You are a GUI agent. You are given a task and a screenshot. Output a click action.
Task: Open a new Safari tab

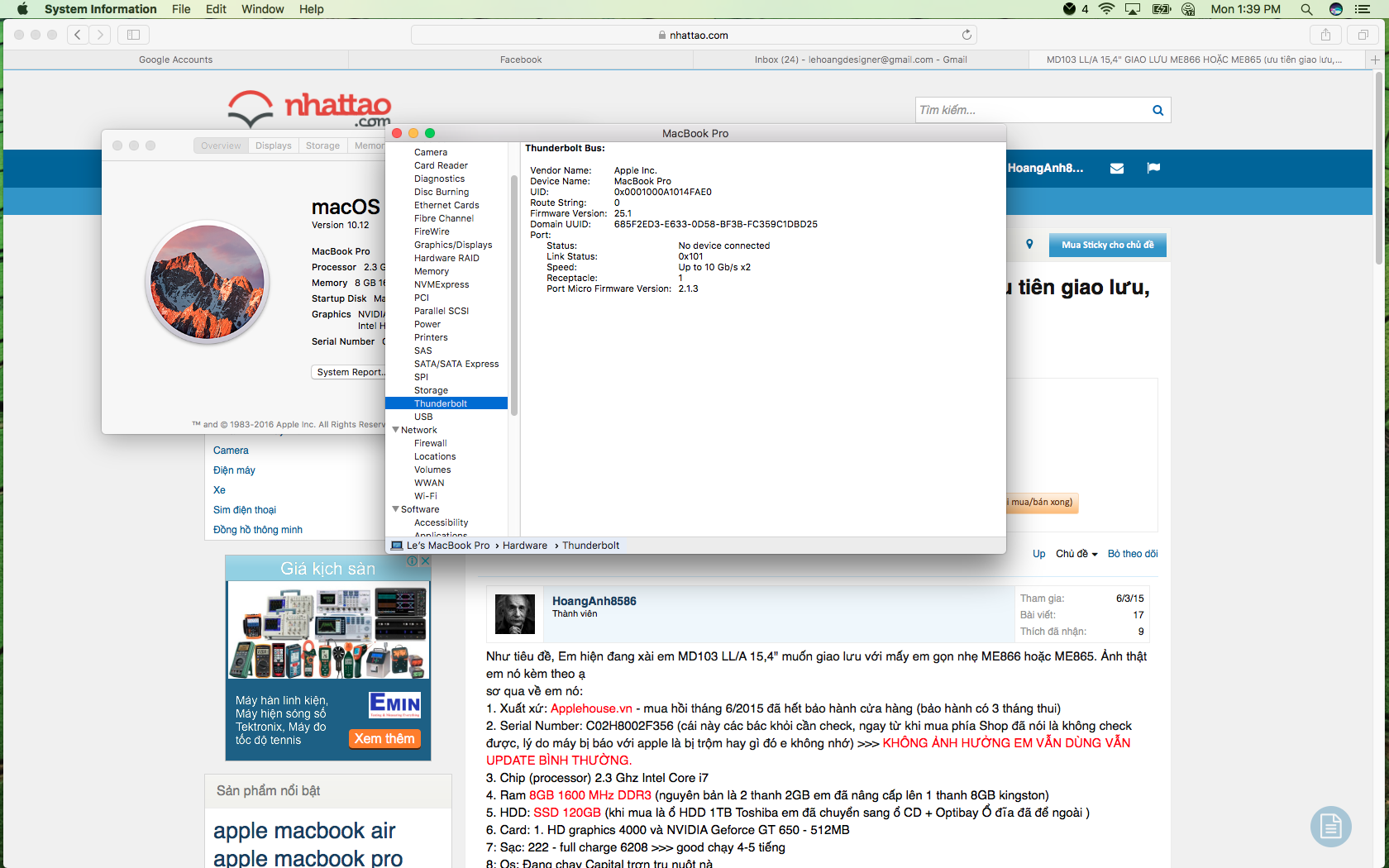tap(1375, 60)
